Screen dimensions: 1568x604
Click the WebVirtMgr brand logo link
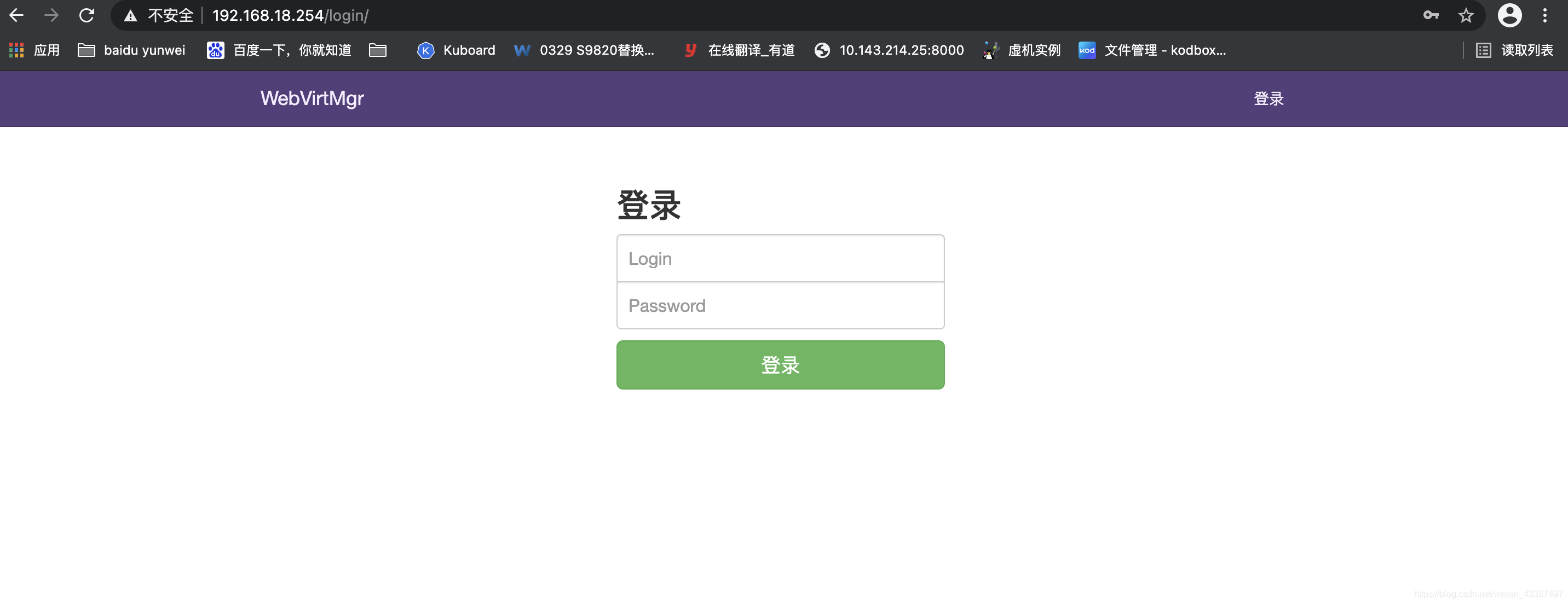[312, 98]
